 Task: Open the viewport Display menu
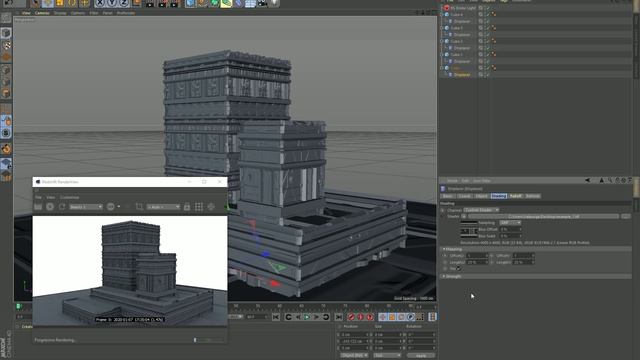pos(60,13)
